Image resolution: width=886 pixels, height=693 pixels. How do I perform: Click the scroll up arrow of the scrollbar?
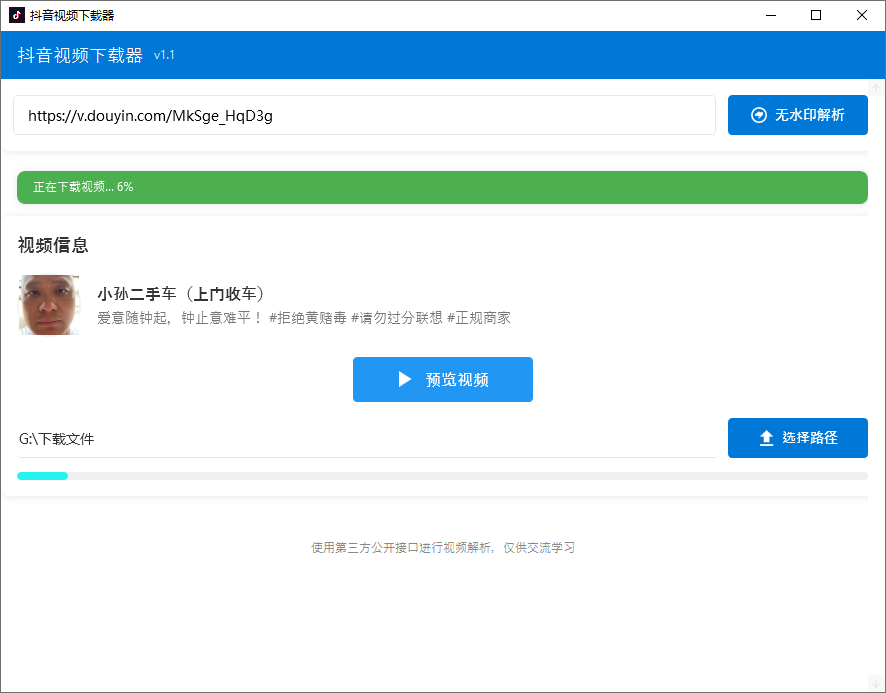tap(876, 88)
